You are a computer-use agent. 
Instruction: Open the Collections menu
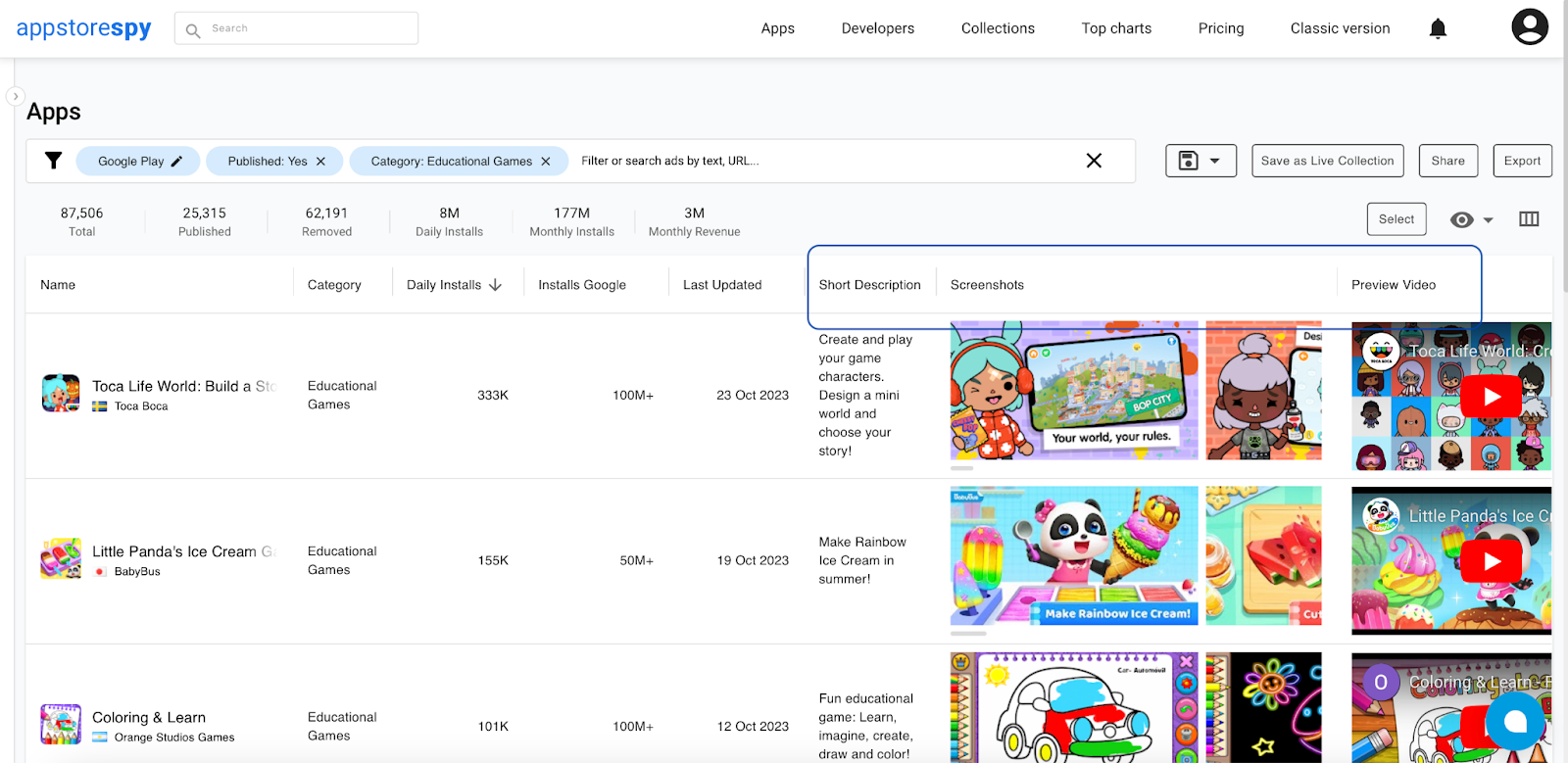click(998, 28)
